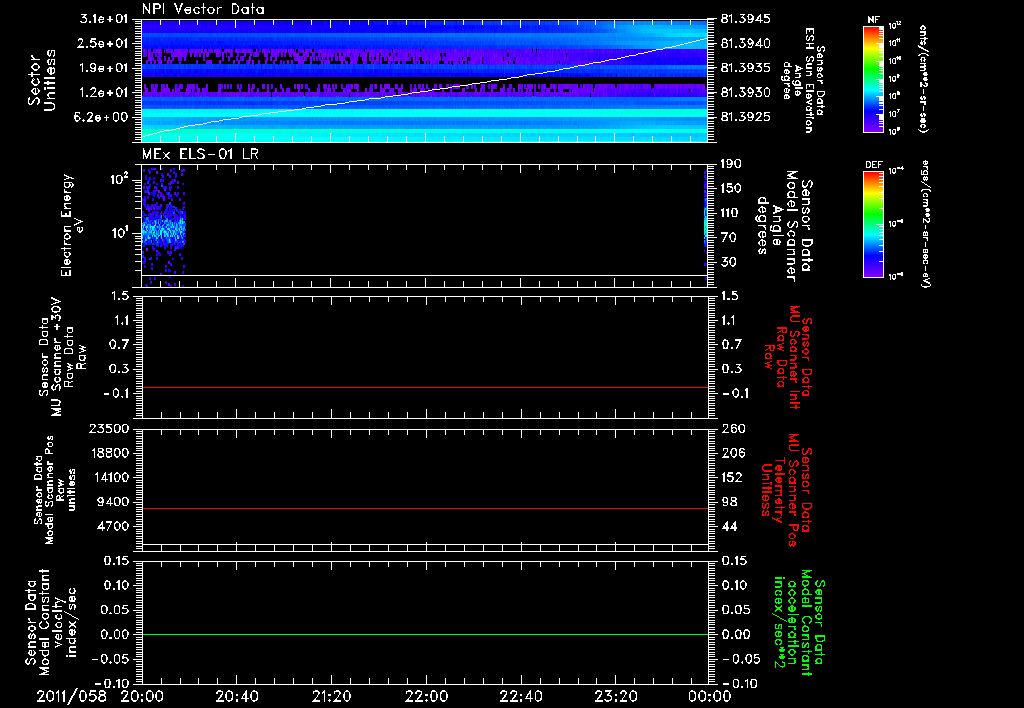This screenshot has height=708, width=1024.
Task: Click the 'NF' label above the color bar
Action: point(873,20)
